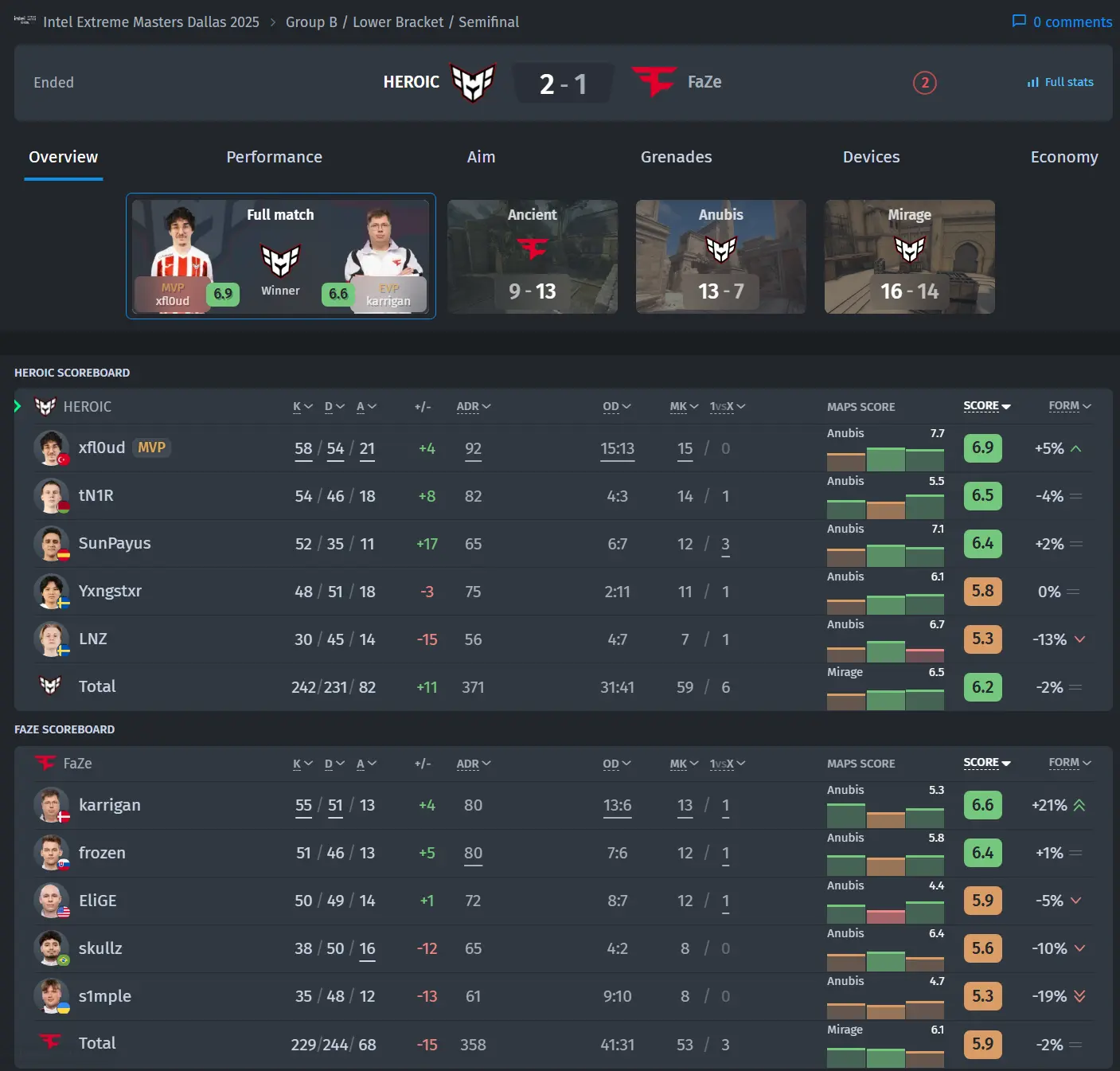Click HEROIC logo in Total row
The image size is (1120, 1071).
(x=50, y=686)
